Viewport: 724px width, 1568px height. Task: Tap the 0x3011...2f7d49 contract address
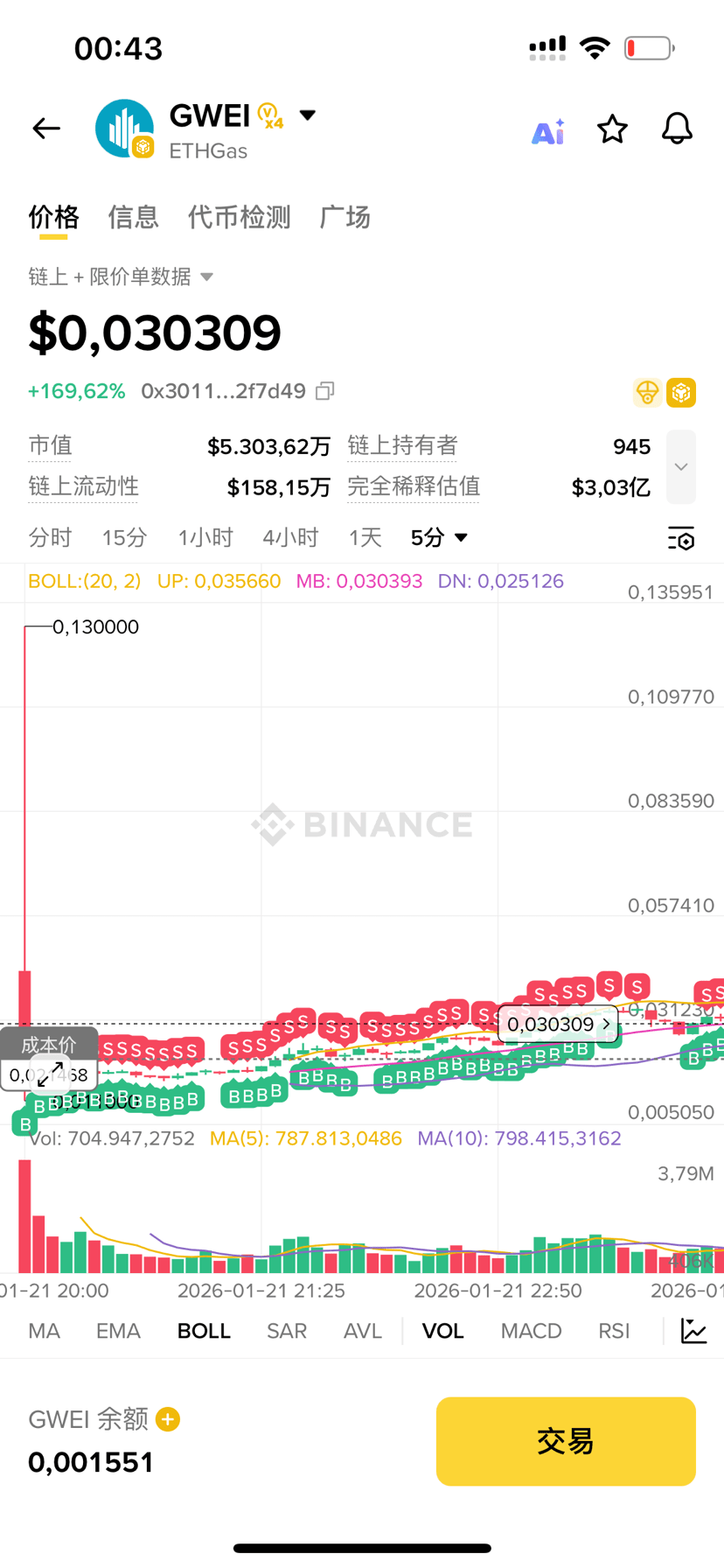coord(223,390)
